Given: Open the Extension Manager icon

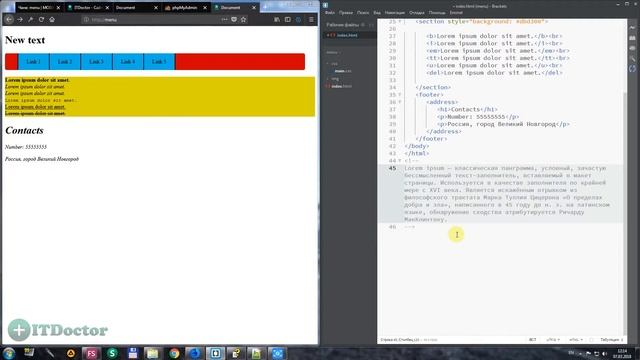Looking at the screenshot, I should [x=633, y=38].
